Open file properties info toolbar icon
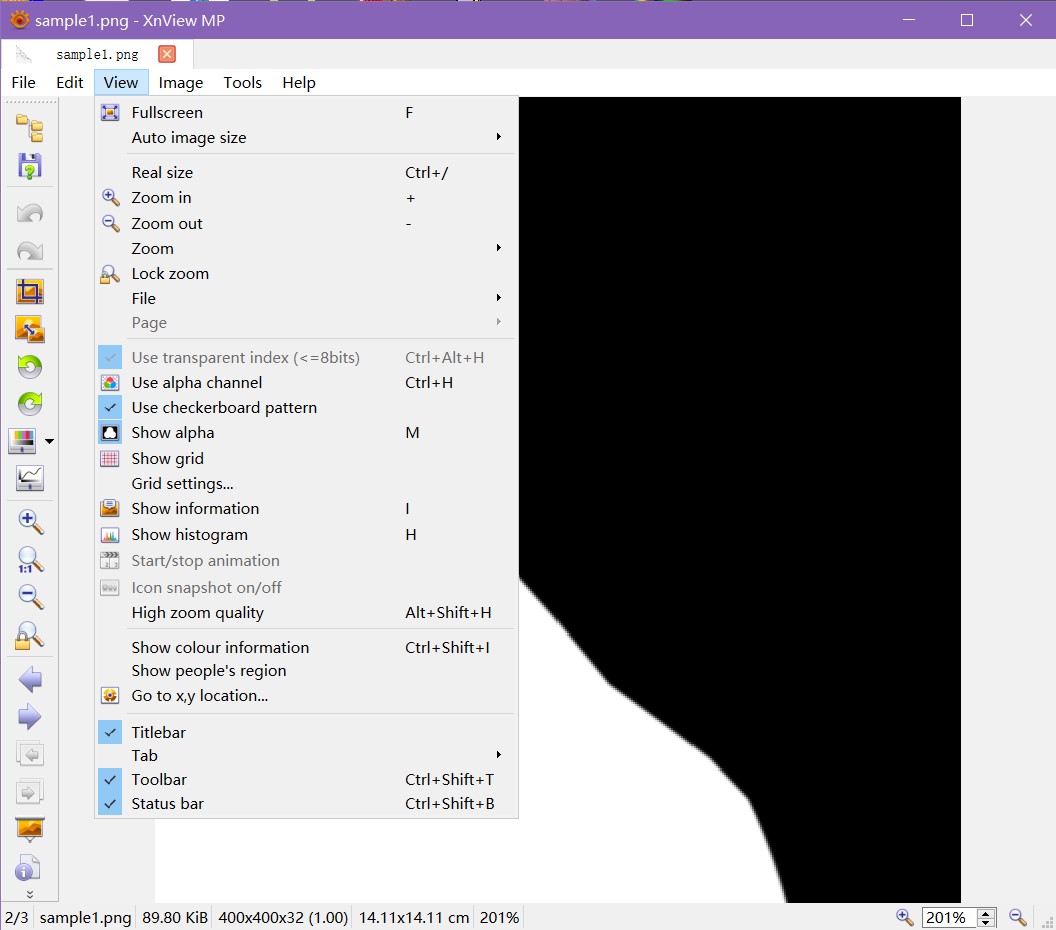 (28, 868)
